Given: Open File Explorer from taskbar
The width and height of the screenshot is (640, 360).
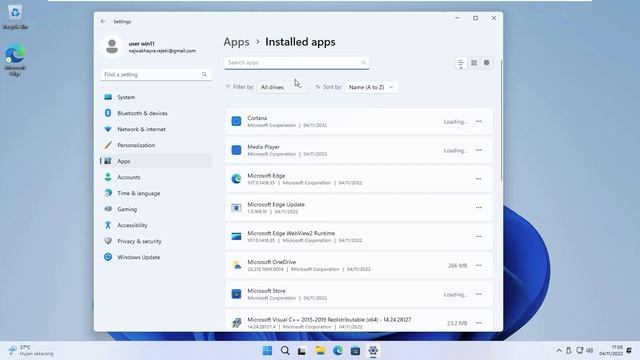Looking at the screenshot, I should 320,351.
